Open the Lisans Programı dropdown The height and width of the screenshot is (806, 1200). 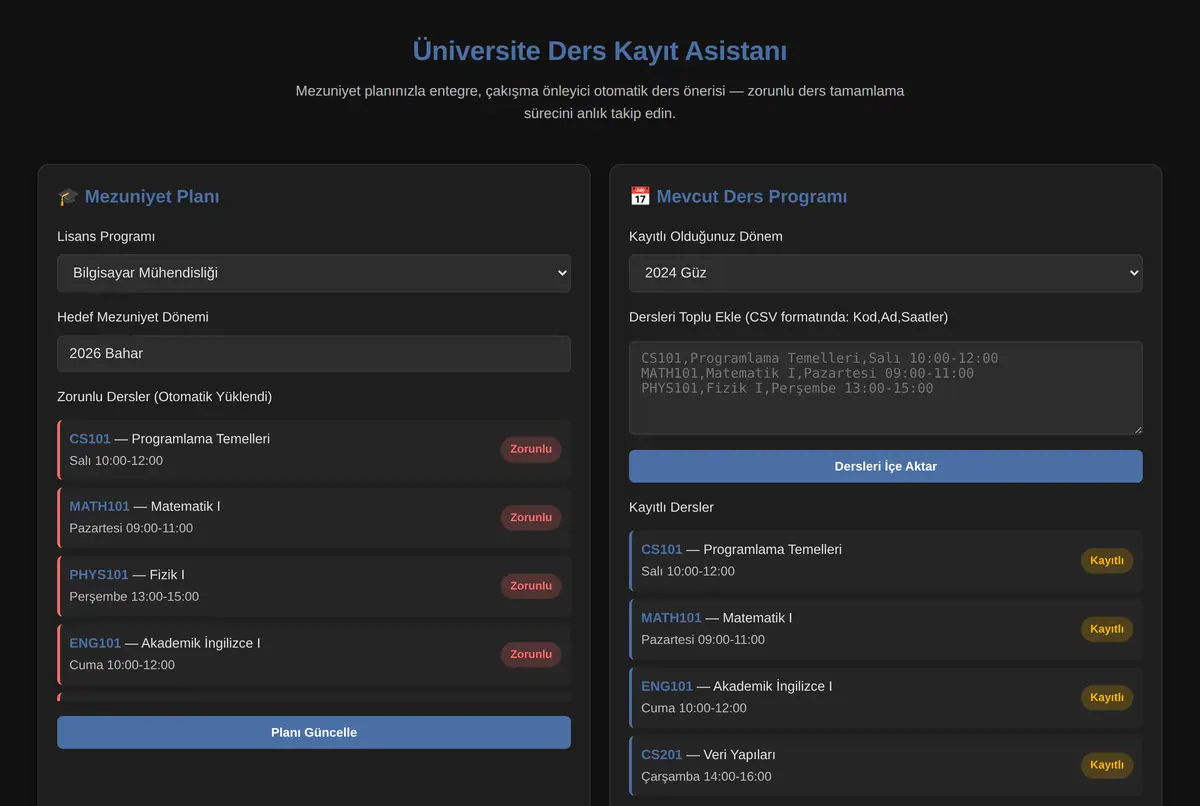coord(314,273)
